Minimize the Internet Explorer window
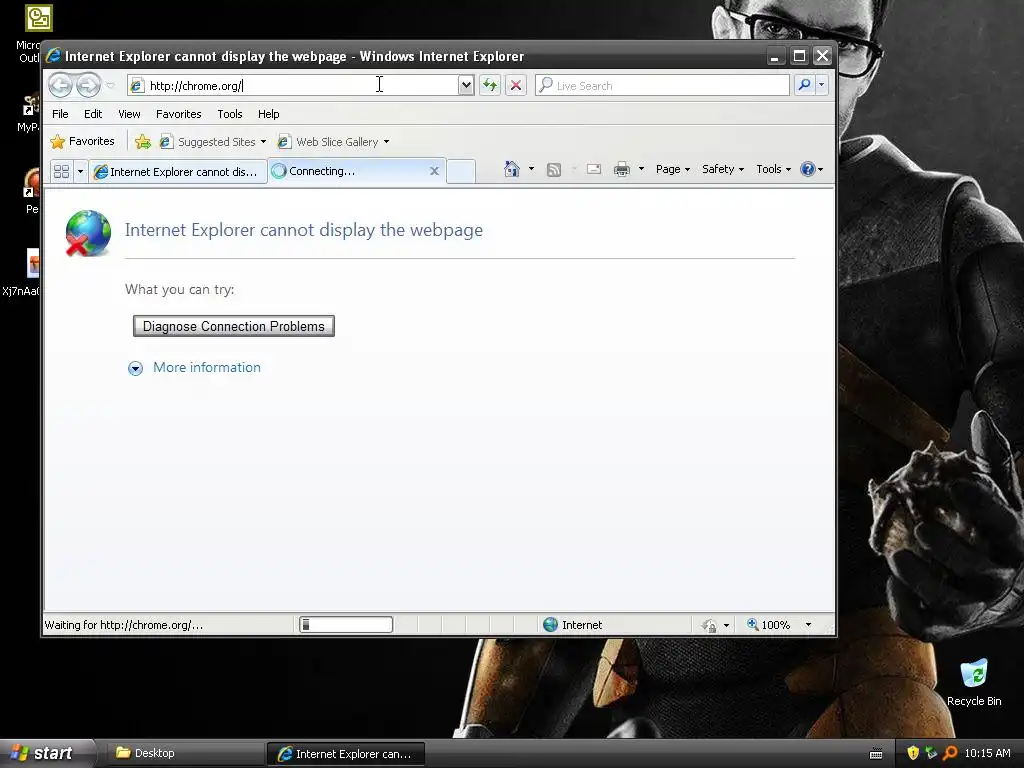This screenshot has height=768, width=1024. (x=775, y=56)
